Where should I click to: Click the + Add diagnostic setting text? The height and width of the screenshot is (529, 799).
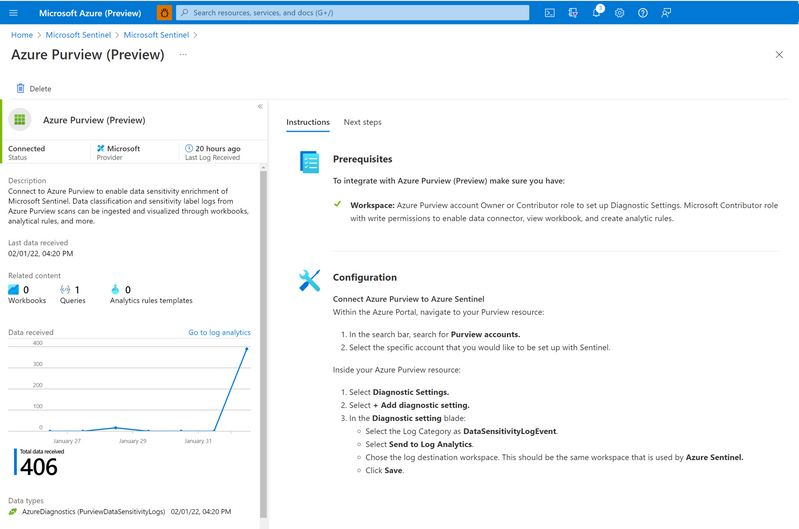click(421, 405)
